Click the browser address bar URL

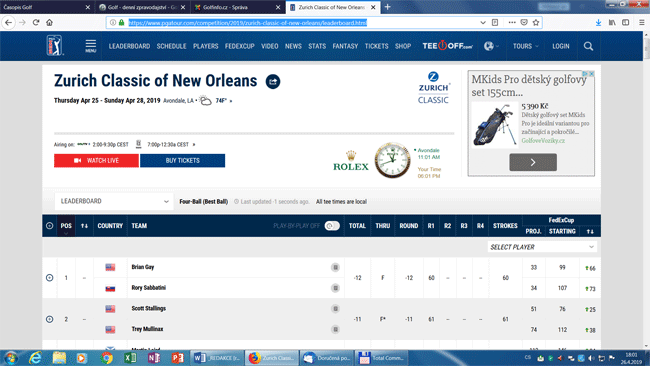(x=247, y=23)
